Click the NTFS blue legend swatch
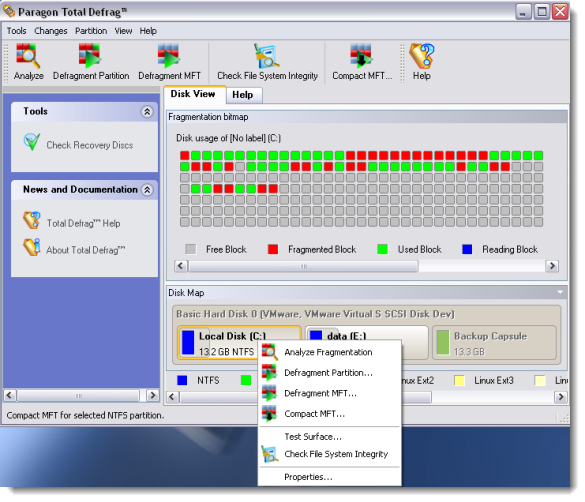The height and width of the screenshot is (502, 585). click(182, 380)
